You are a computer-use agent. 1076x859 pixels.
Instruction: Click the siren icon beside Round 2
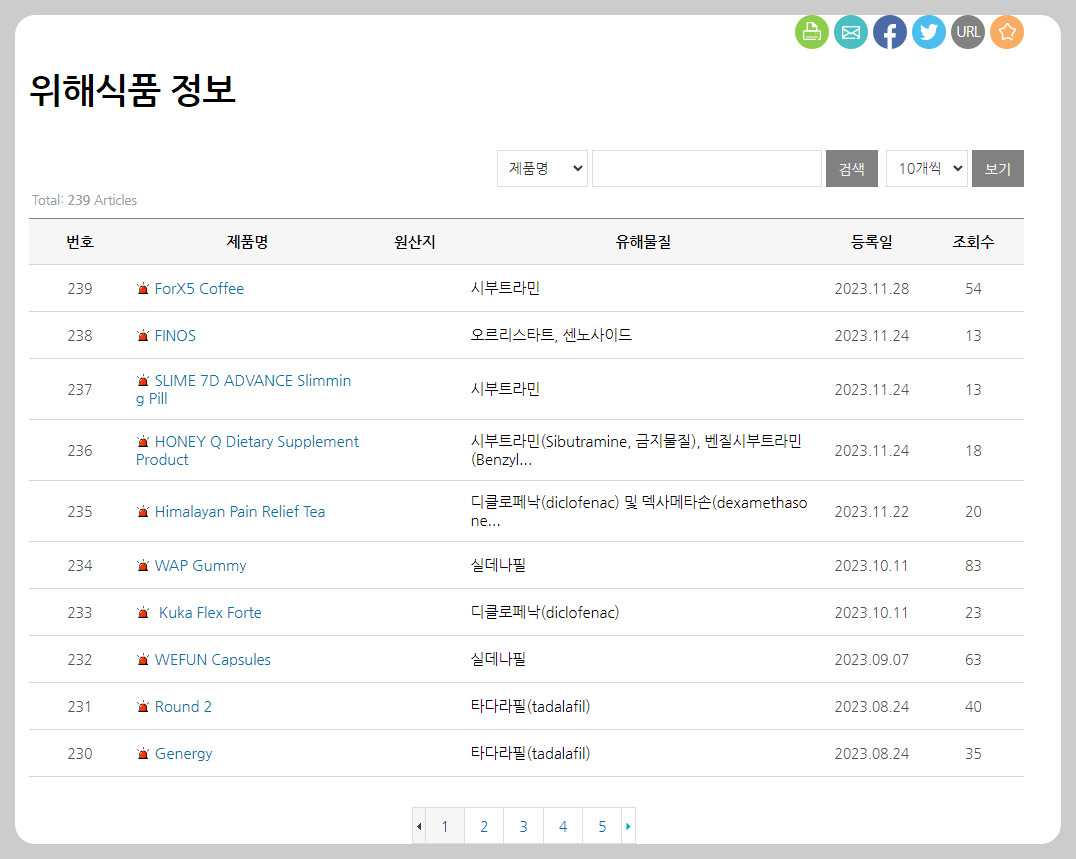coord(143,707)
